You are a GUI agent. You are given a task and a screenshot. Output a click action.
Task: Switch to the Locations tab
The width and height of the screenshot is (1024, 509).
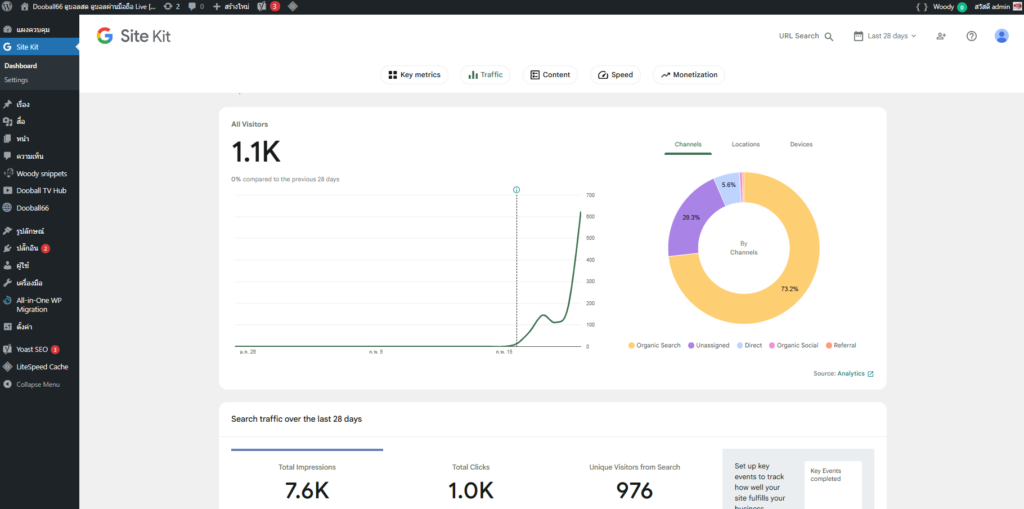click(745, 144)
